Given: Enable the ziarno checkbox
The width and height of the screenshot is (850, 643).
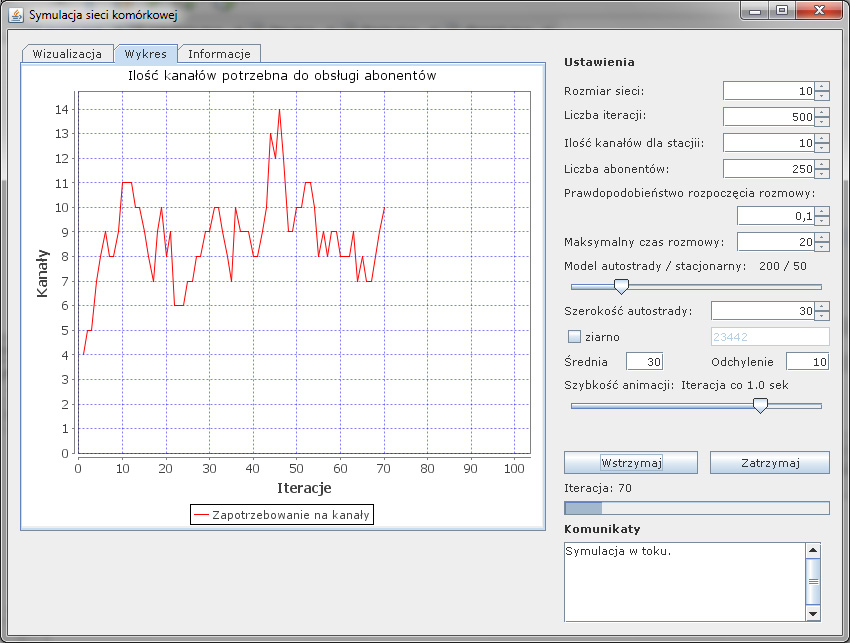Looking at the screenshot, I should coord(574,336).
